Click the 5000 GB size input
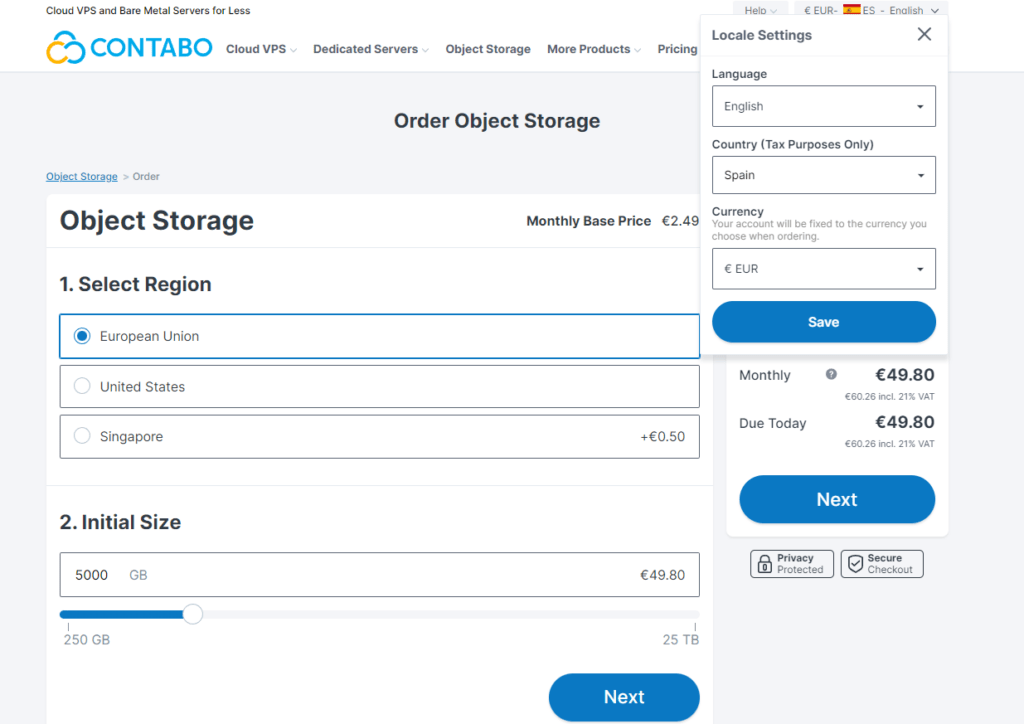1024x724 pixels. tap(379, 574)
